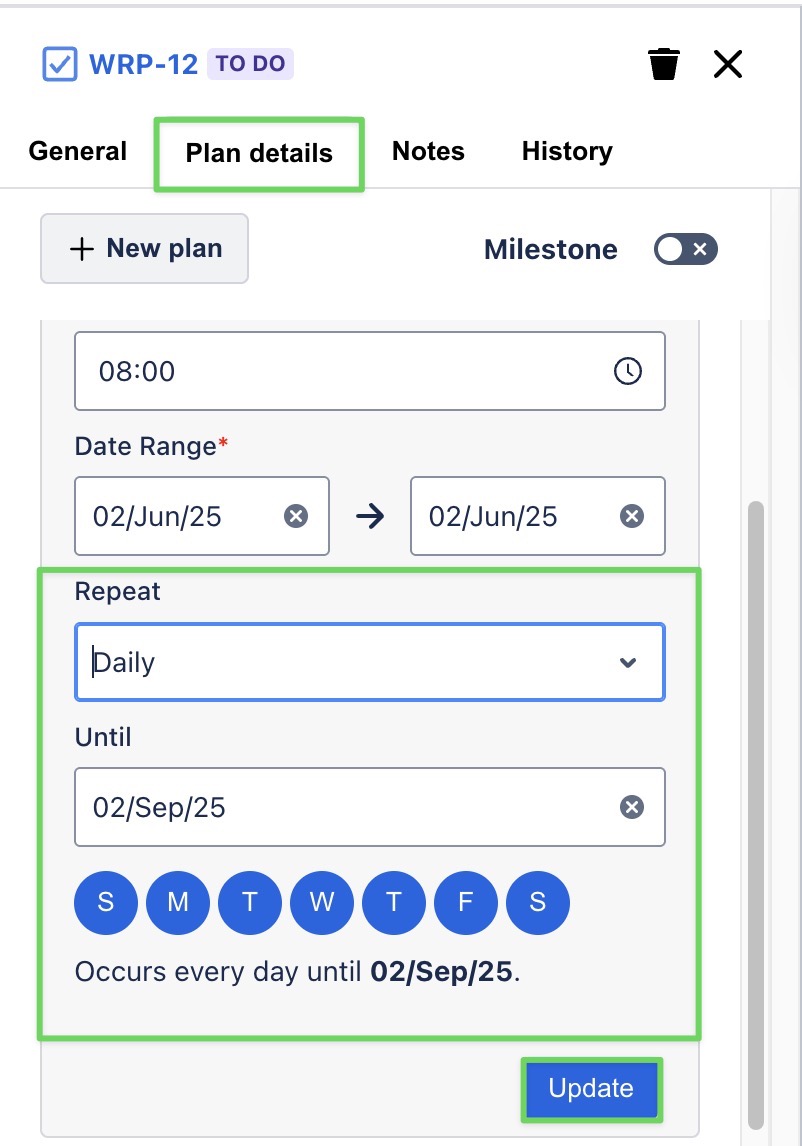
Task: Deselect Monday in repeat days
Action: click(178, 902)
